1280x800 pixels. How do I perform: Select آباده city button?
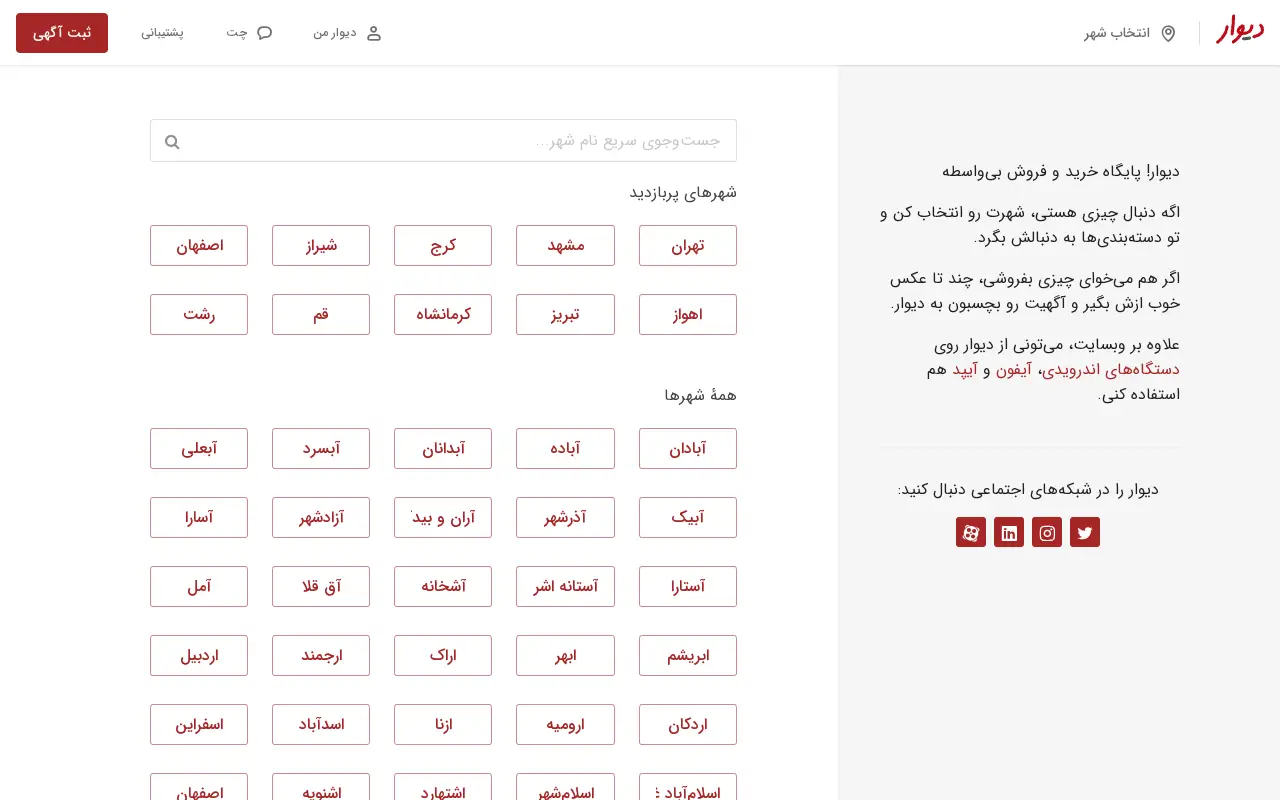point(565,448)
